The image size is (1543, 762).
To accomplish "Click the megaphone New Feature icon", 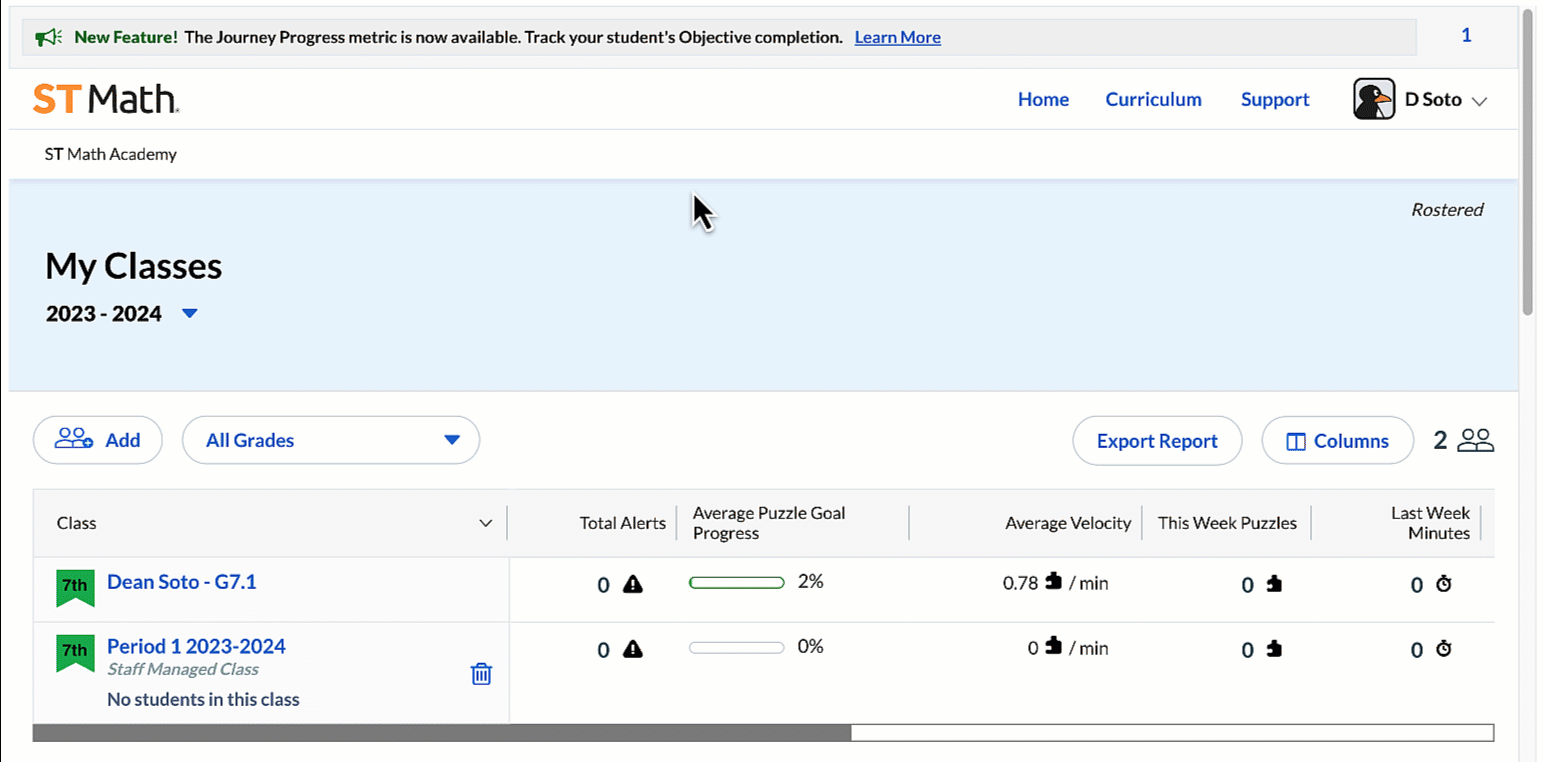I will (48, 38).
